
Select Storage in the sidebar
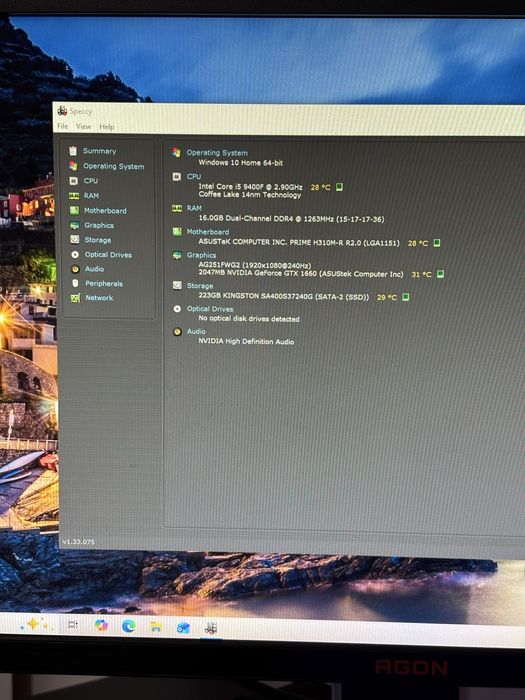[x=98, y=240]
